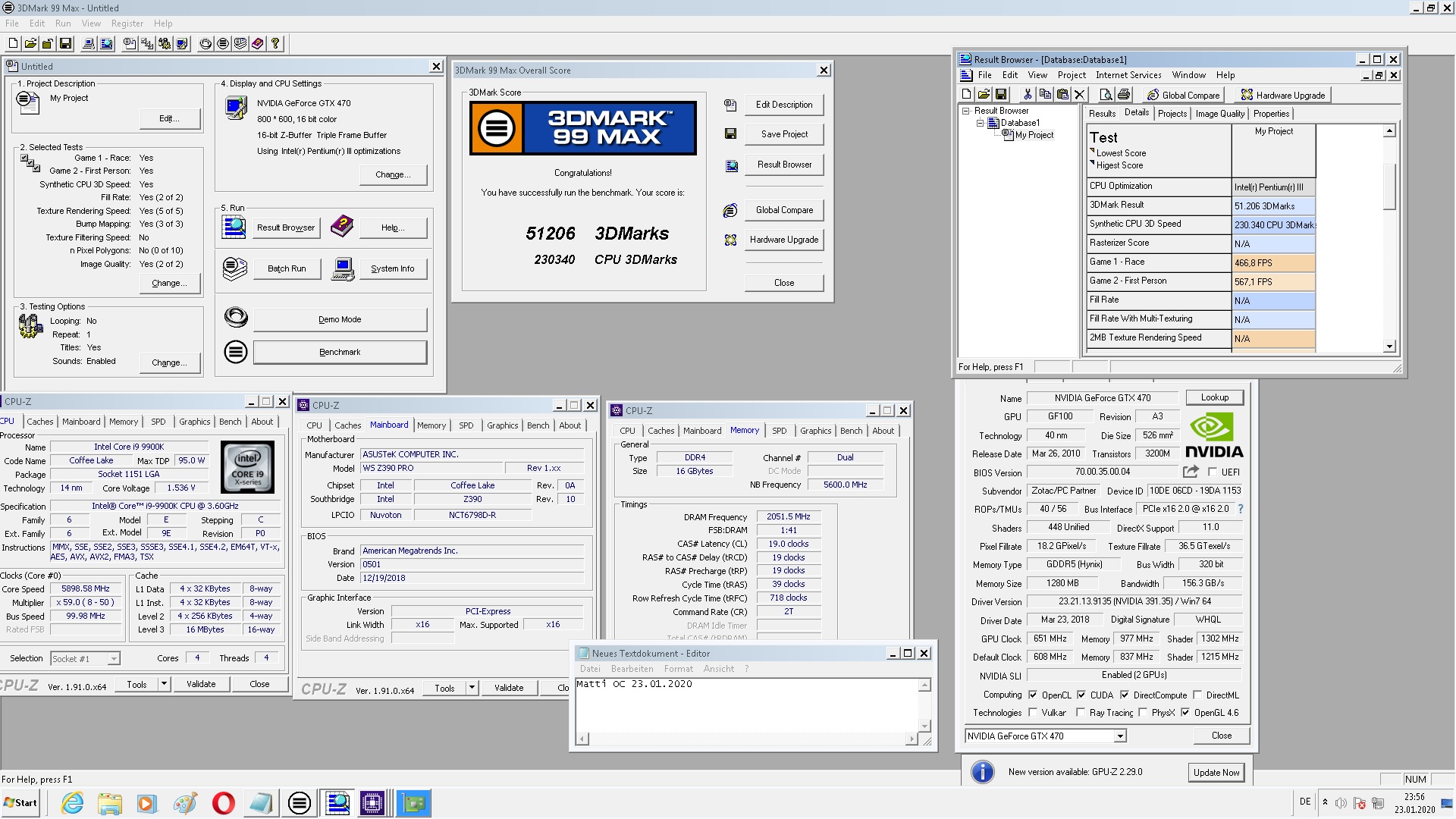Click Print Preview icon in Result Browser toolbar
The width and height of the screenshot is (1456, 819).
coord(1106,95)
